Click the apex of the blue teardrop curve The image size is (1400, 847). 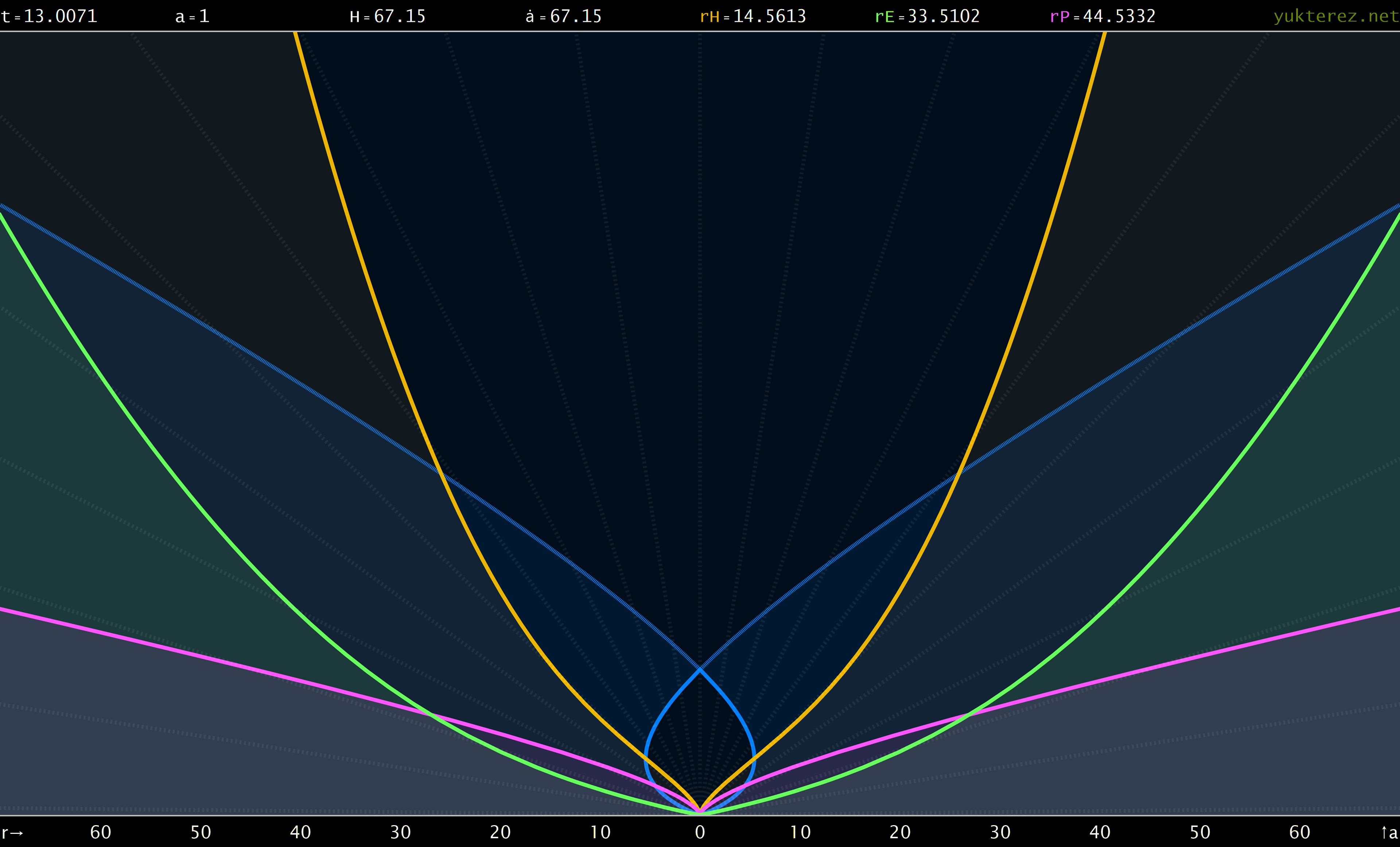point(700,669)
